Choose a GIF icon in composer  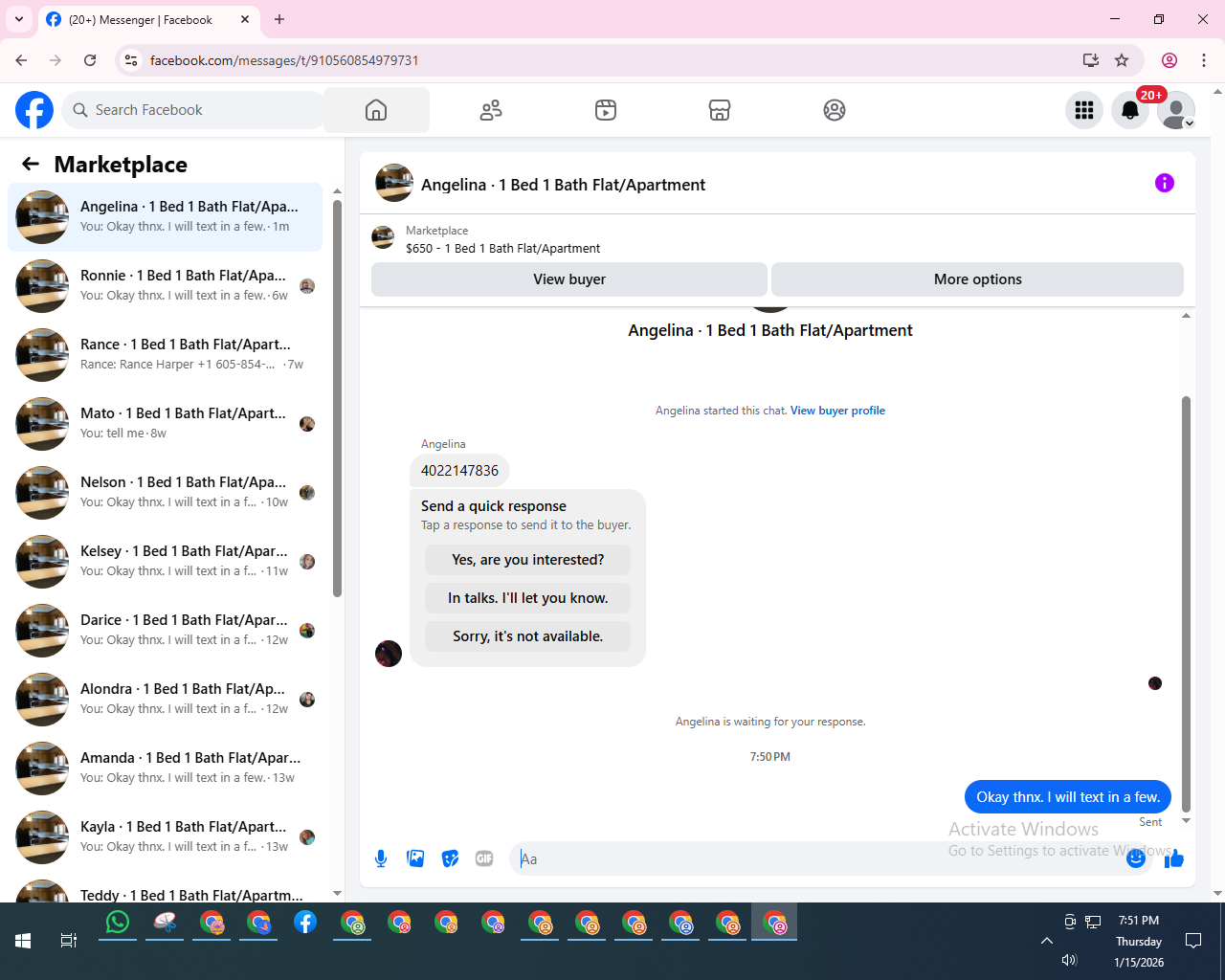pyautogui.click(x=484, y=858)
